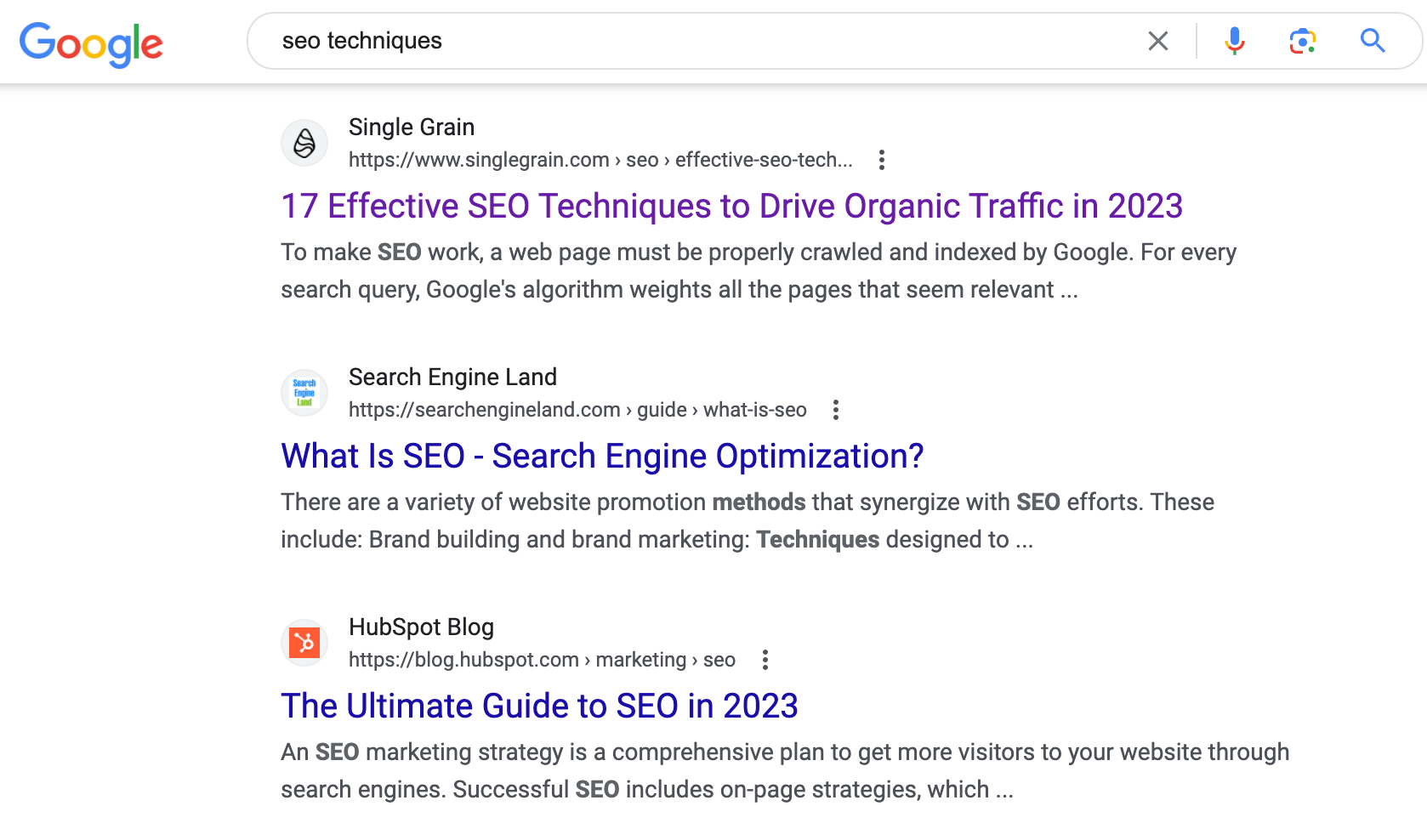Open 17 Effective SEO Techniques link
The image size is (1427, 840).
731,207
